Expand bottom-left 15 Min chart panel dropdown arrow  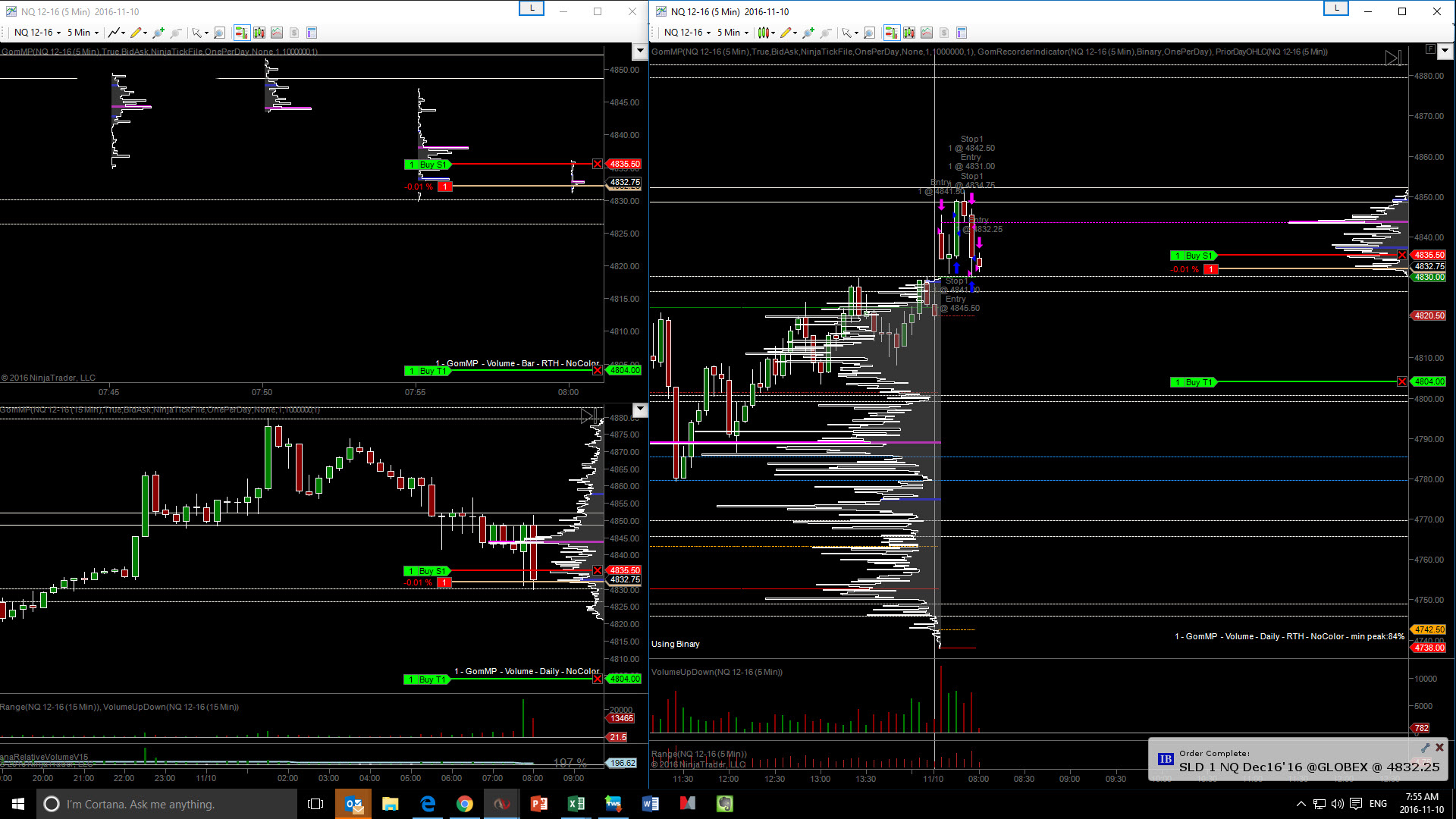640,409
